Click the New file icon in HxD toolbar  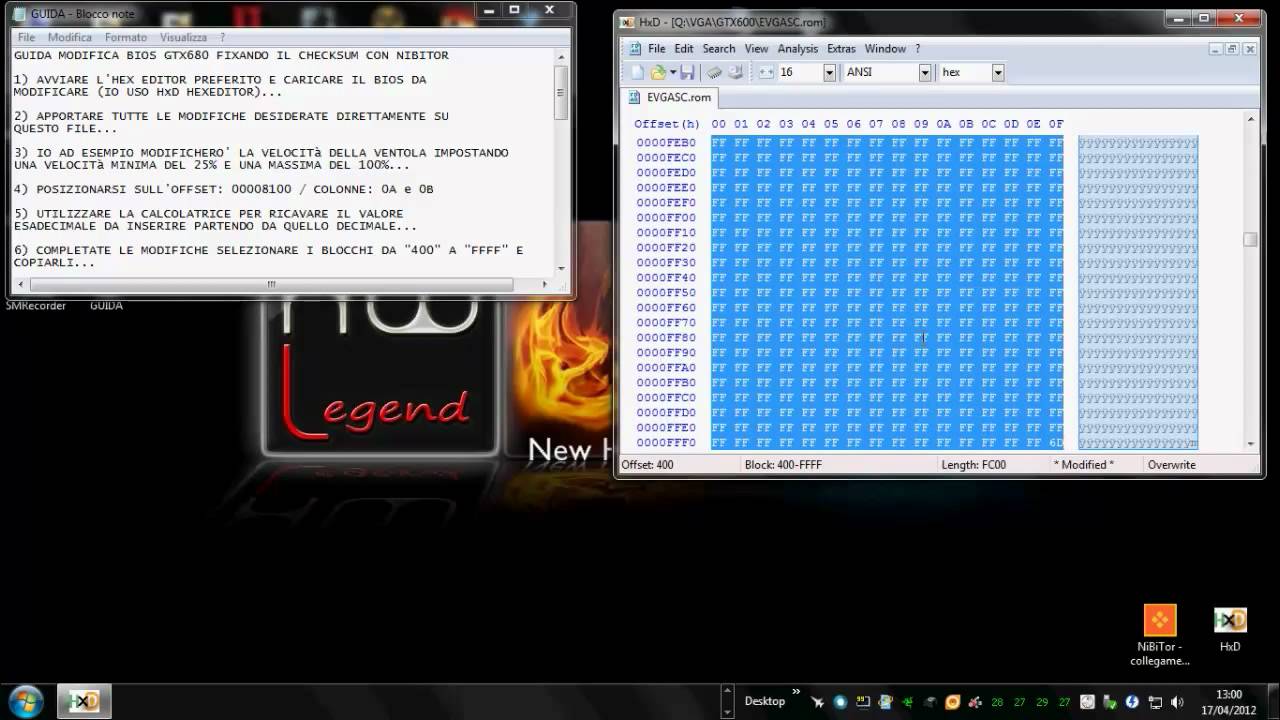(637, 72)
